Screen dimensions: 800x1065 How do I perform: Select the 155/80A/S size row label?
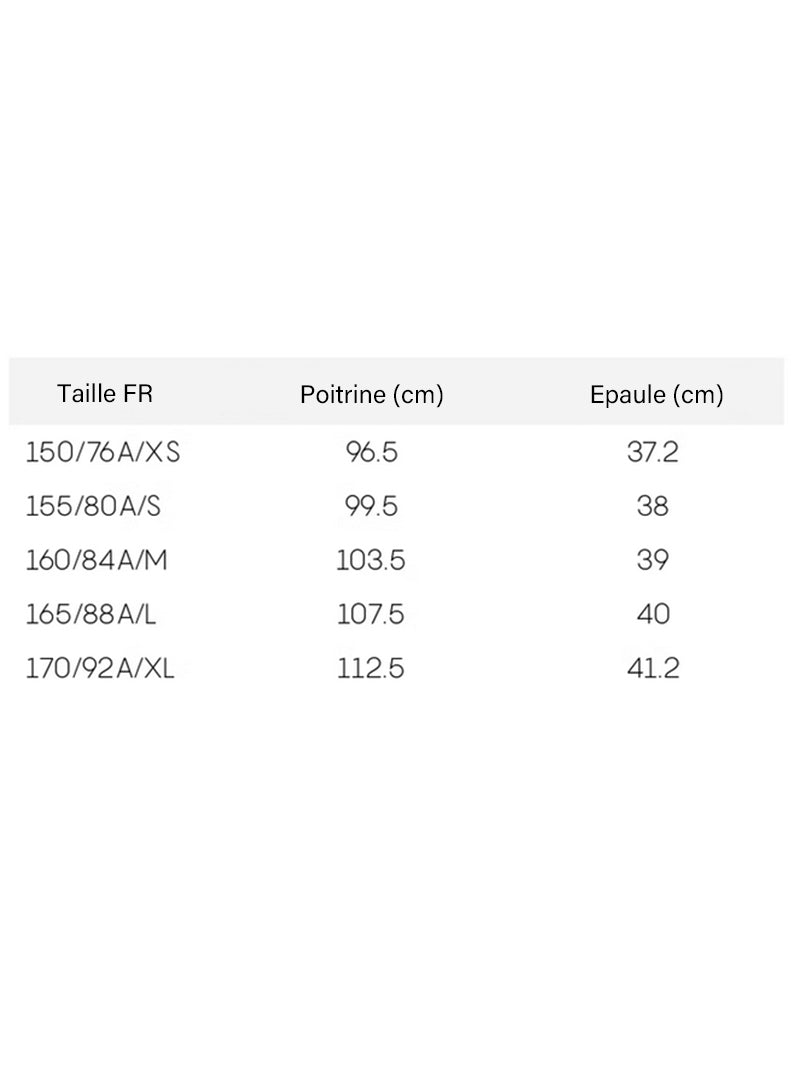click(x=93, y=506)
